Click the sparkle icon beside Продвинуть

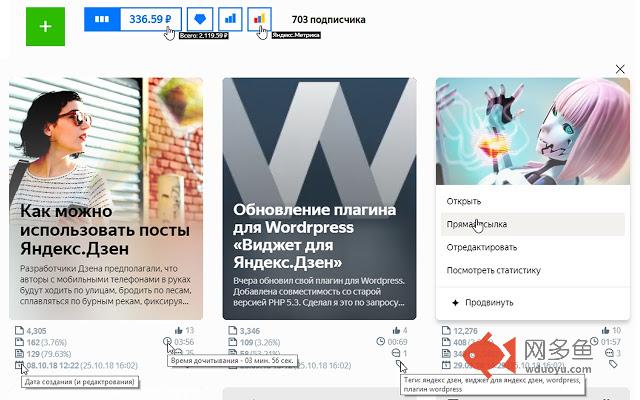(455, 303)
